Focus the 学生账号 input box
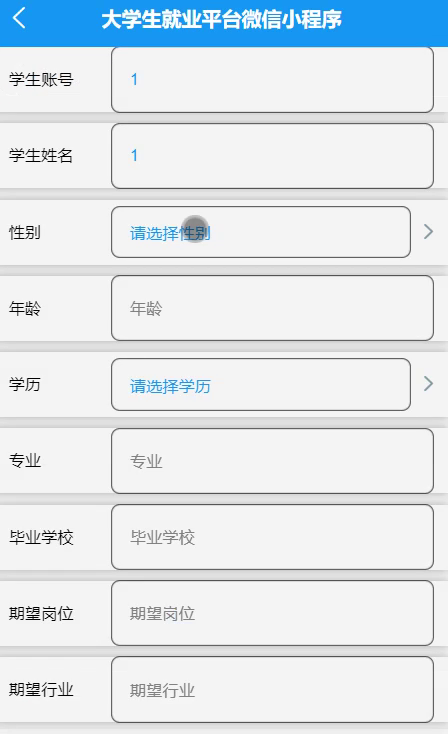The height and width of the screenshot is (734, 448). (x=272, y=80)
